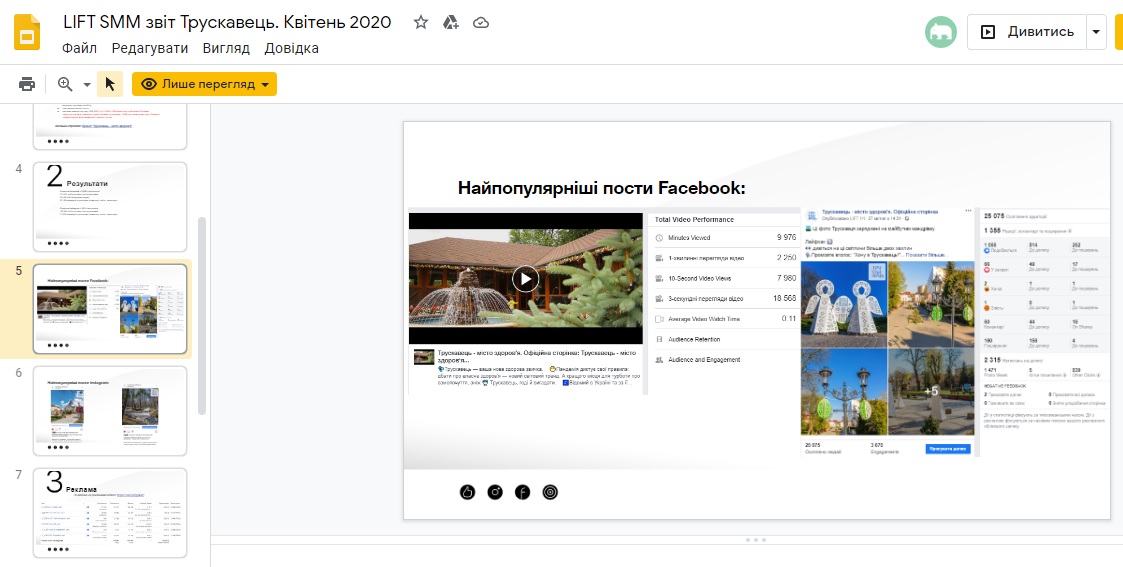The width and height of the screenshot is (1123, 567).
Task: Click the small video thumbnail under player
Action: pos(424,357)
